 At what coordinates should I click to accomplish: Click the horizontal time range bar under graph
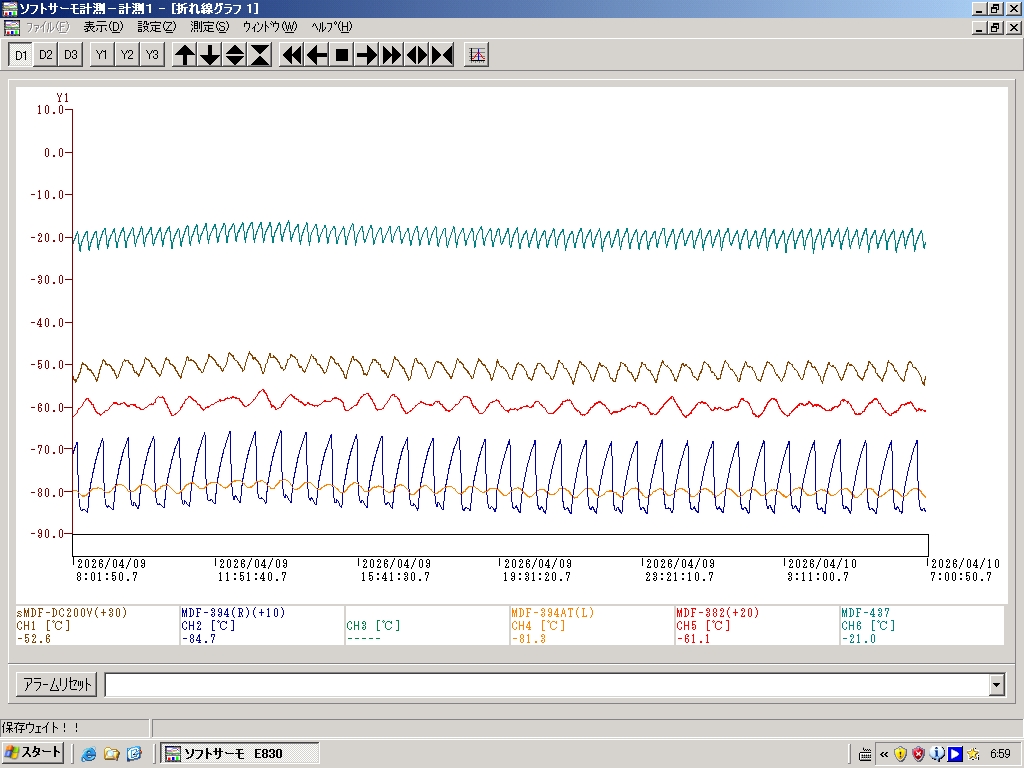[500, 545]
